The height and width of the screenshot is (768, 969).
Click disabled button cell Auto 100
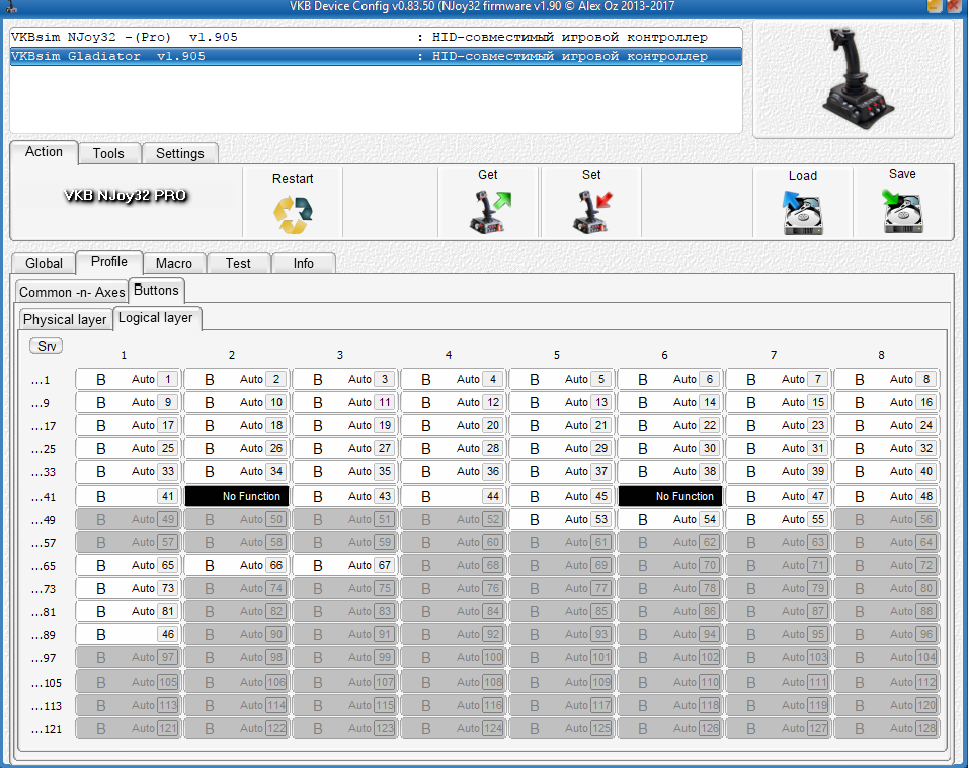click(x=453, y=657)
